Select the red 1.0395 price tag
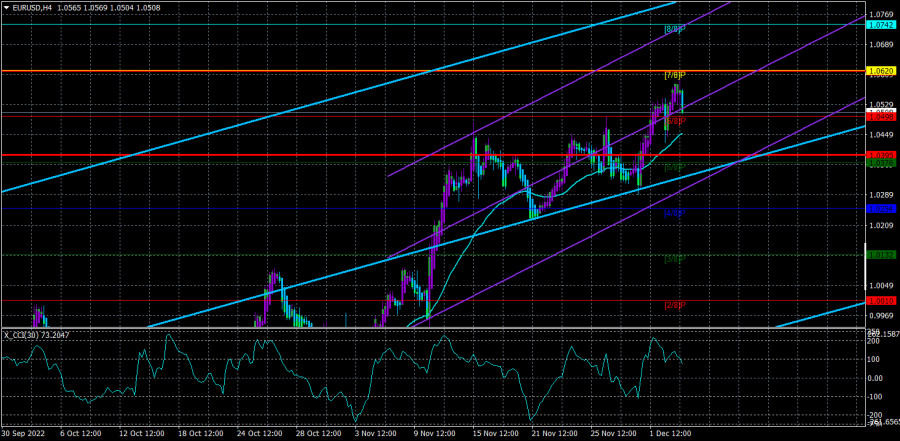This screenshot has height=441, width=900. click(881, 155)
